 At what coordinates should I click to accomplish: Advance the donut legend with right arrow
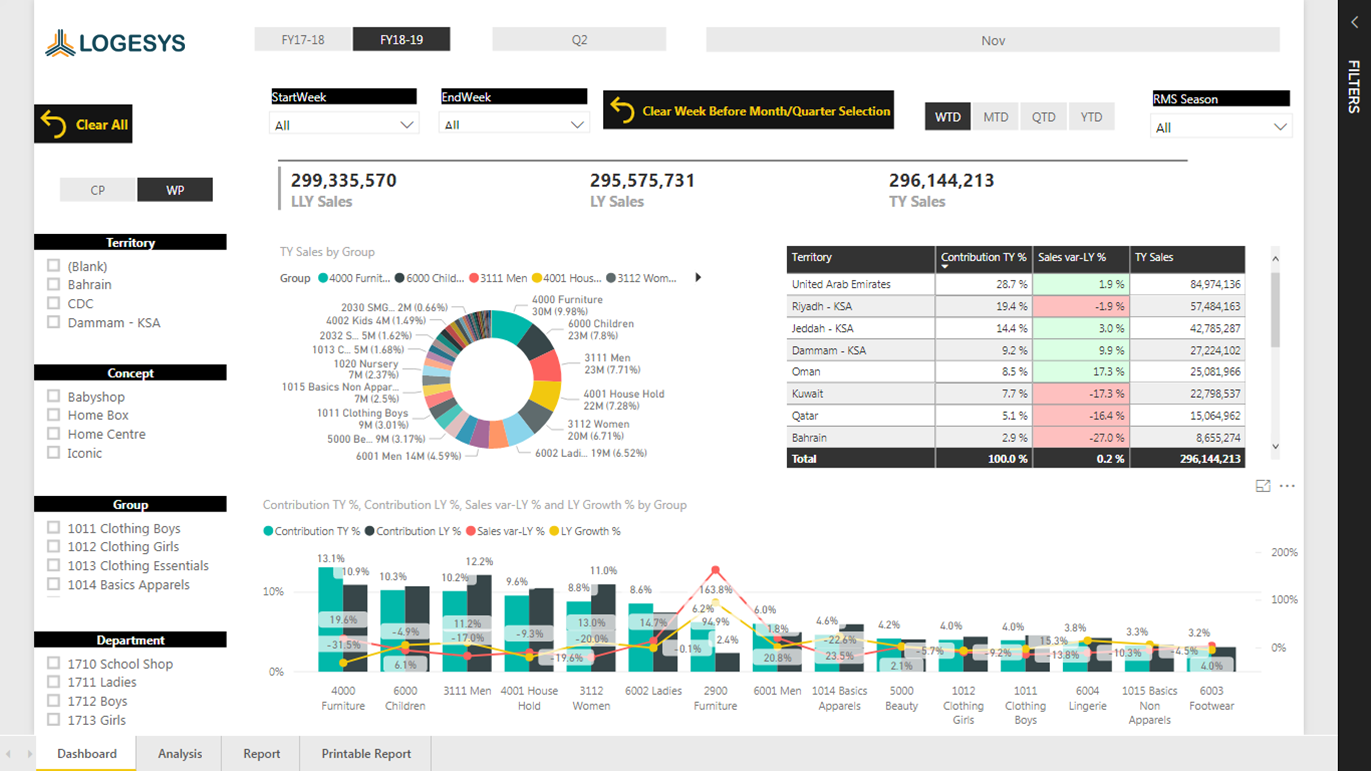(698, 278)
